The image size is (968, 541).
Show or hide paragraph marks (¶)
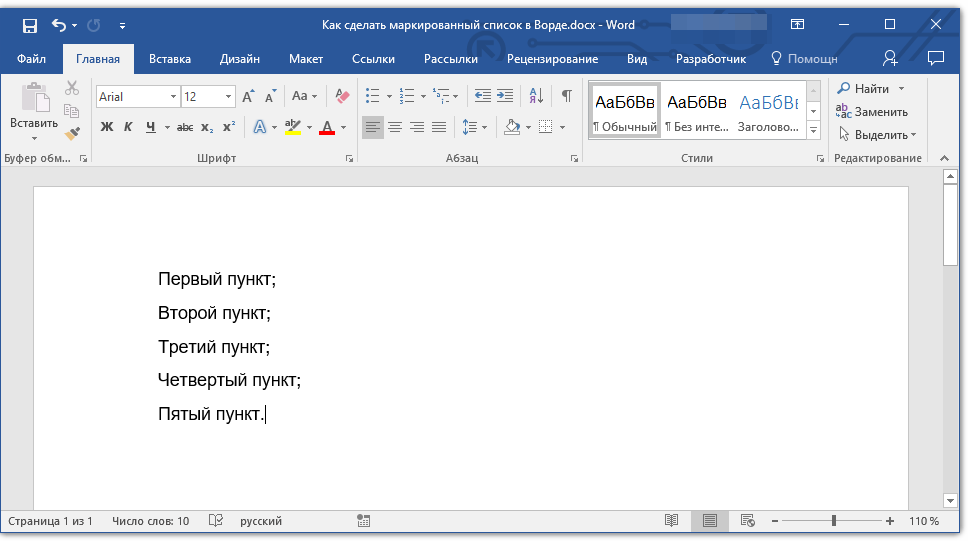pos(566,96)
